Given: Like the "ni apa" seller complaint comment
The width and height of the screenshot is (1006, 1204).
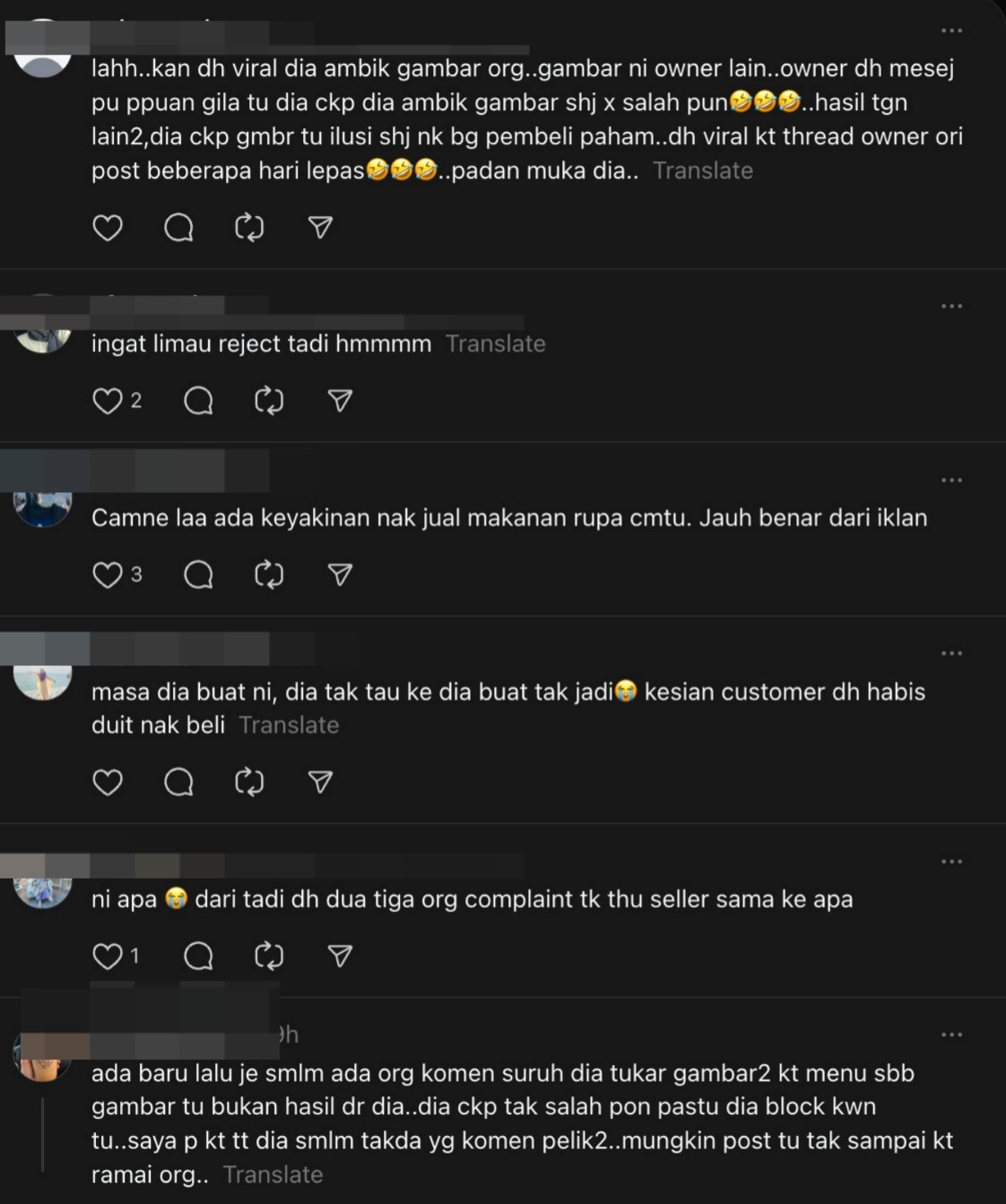Looking at the screenshot, I should point(108,957).
